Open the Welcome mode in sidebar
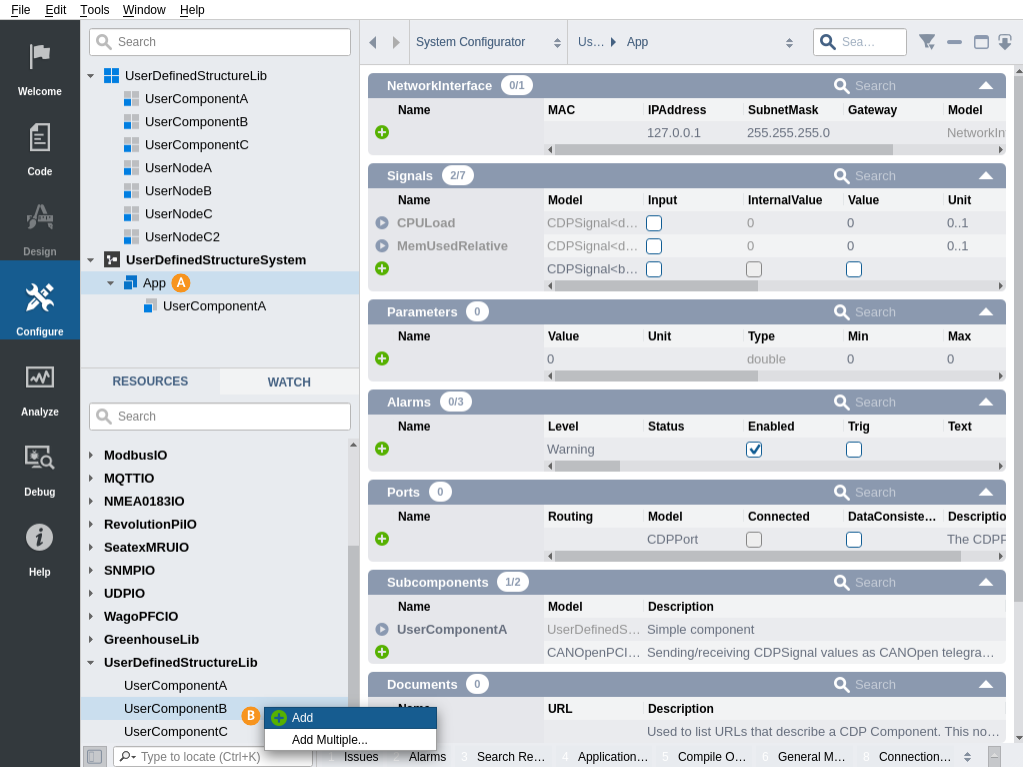Screen dimensions: 1023x767 39,66
